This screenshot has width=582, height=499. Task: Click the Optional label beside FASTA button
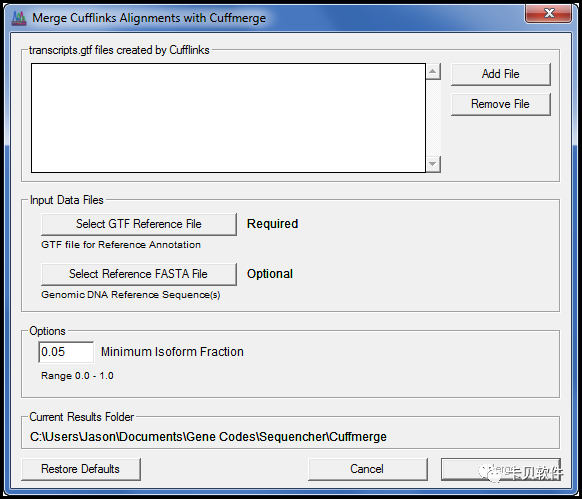tap(270, 274)
